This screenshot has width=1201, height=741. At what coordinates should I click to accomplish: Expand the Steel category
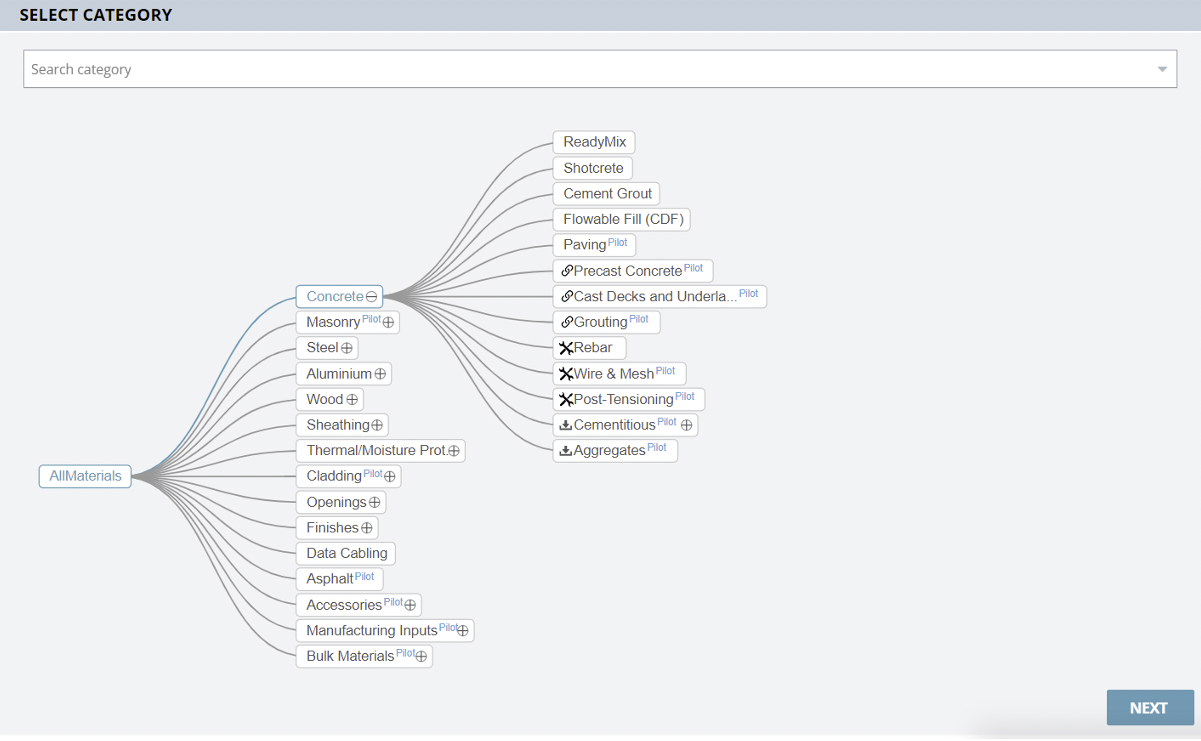point(347,348)
